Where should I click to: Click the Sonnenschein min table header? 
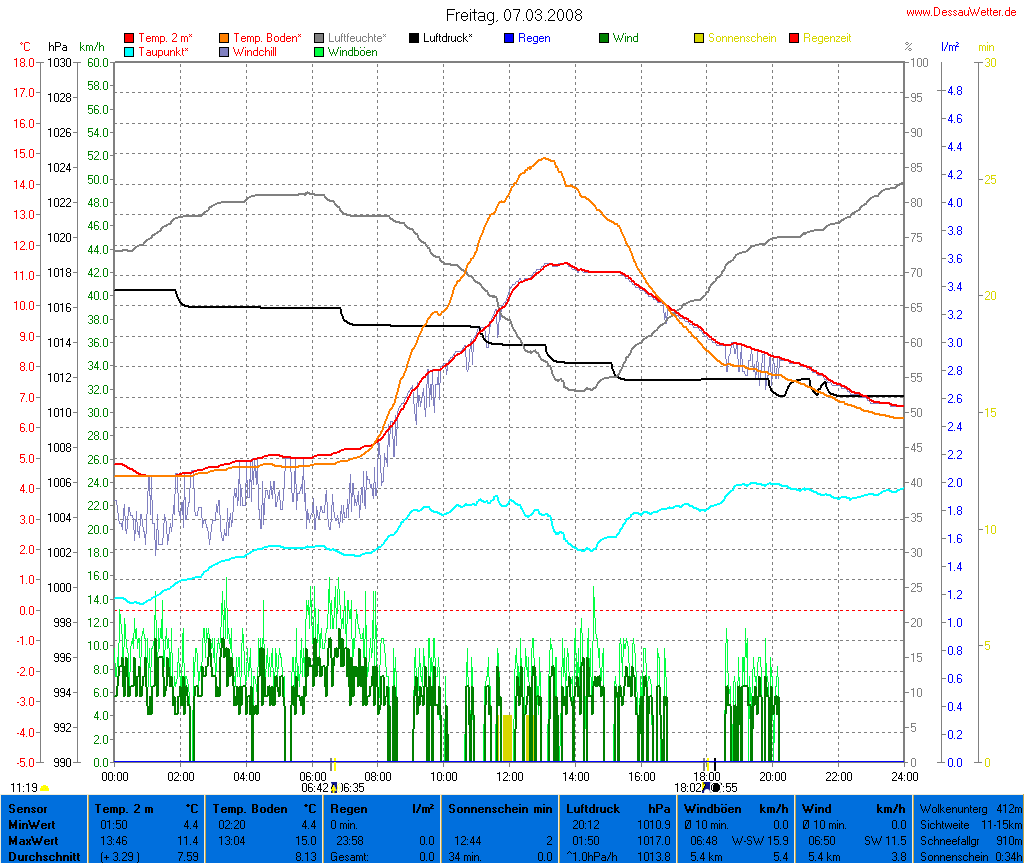click(x=500, y=808)
